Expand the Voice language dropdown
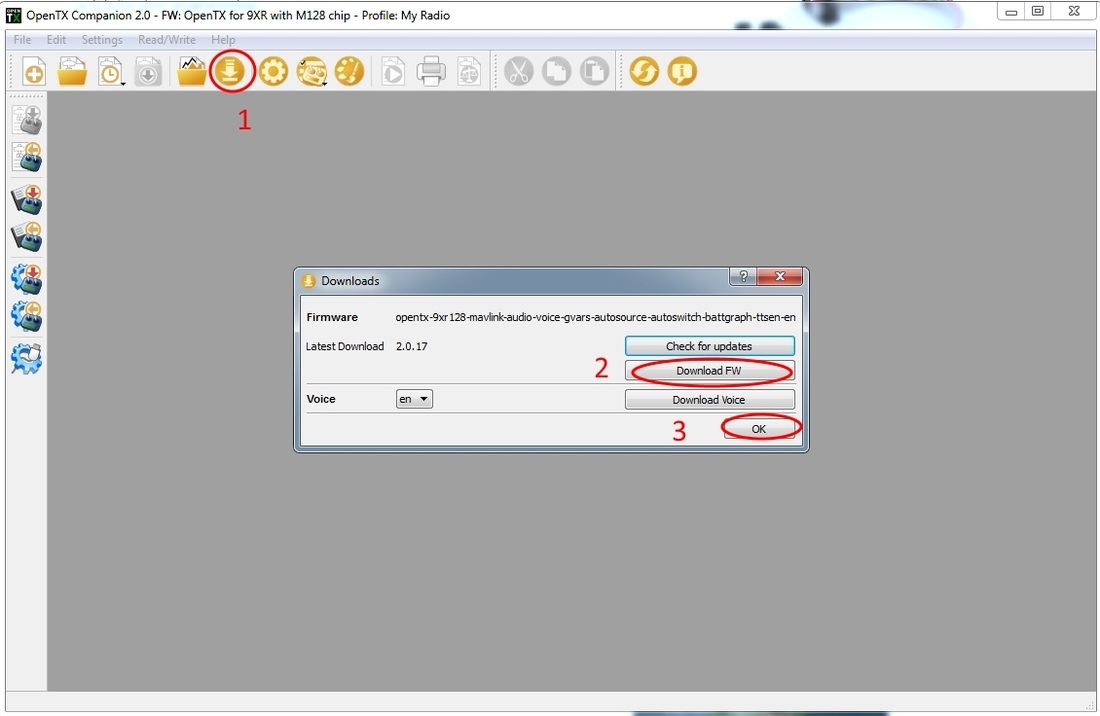The image size is (1100, 716). 414,399
